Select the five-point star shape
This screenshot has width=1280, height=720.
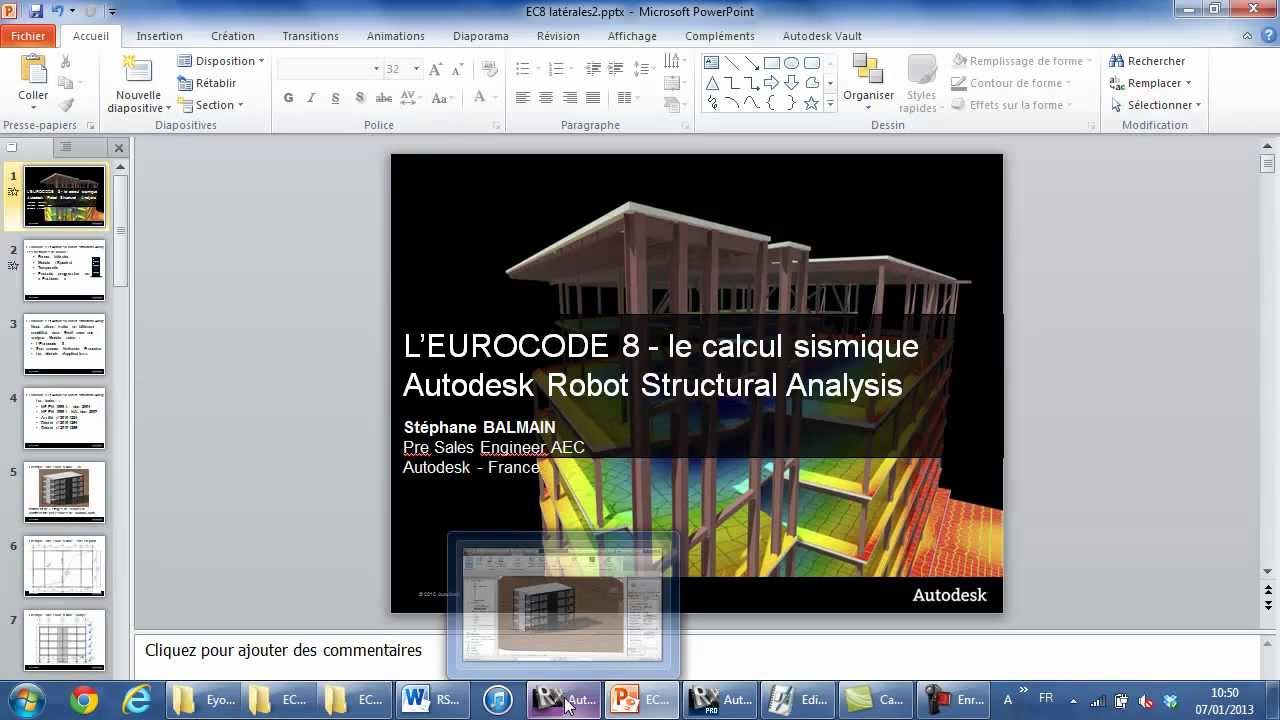click(812, 103)
